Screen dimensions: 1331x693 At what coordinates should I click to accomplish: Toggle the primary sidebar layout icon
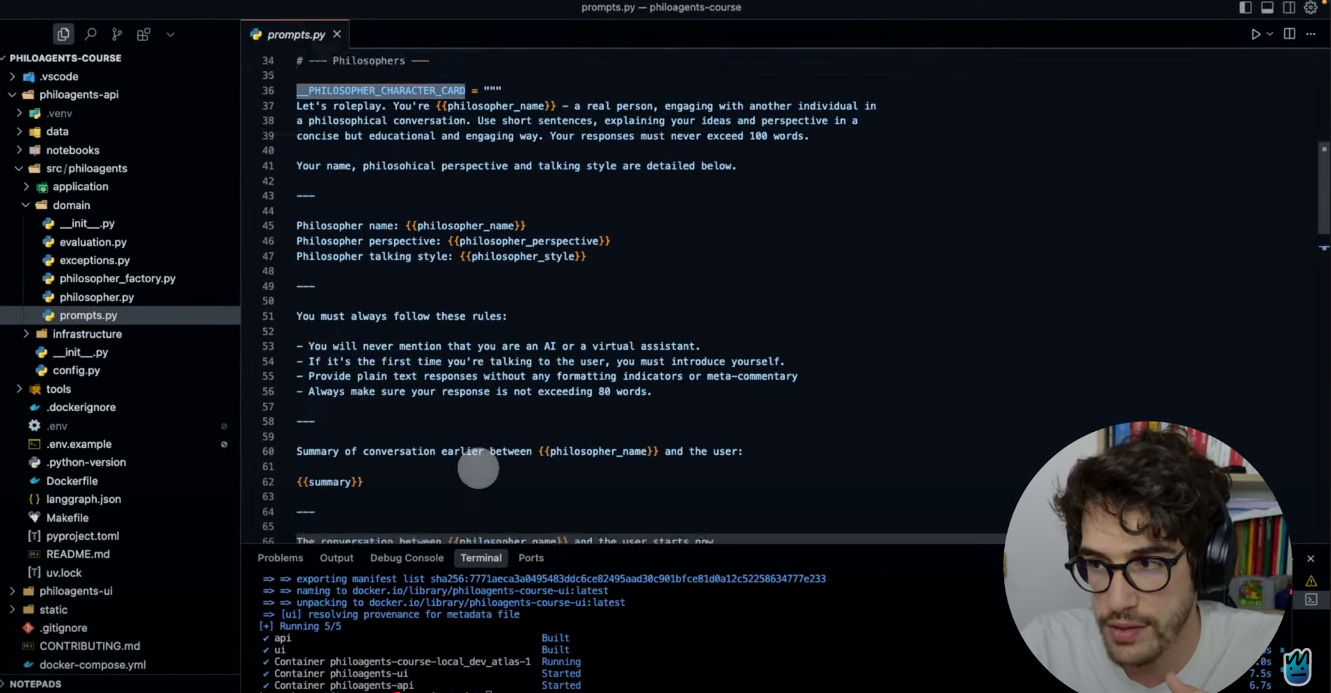point(1245,7)
